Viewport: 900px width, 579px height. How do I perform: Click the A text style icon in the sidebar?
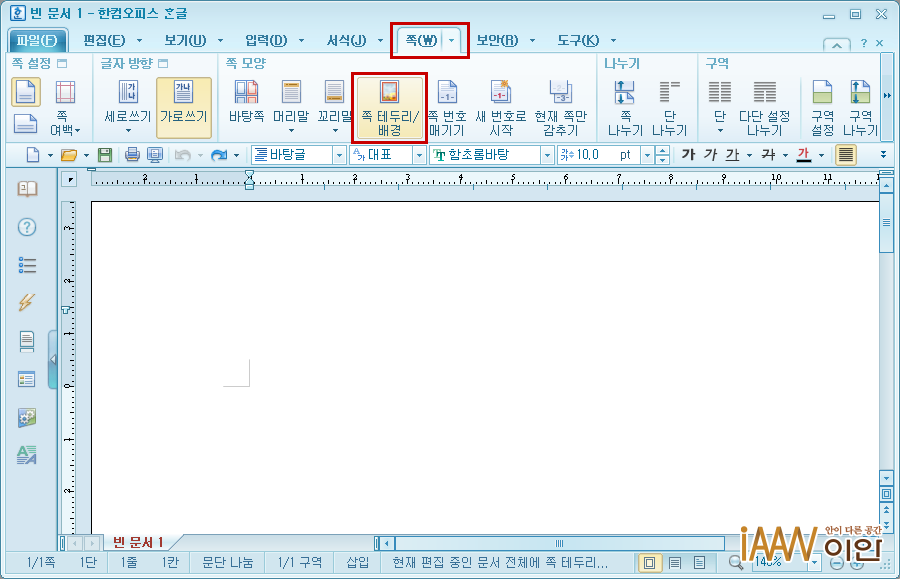point(27,455)
